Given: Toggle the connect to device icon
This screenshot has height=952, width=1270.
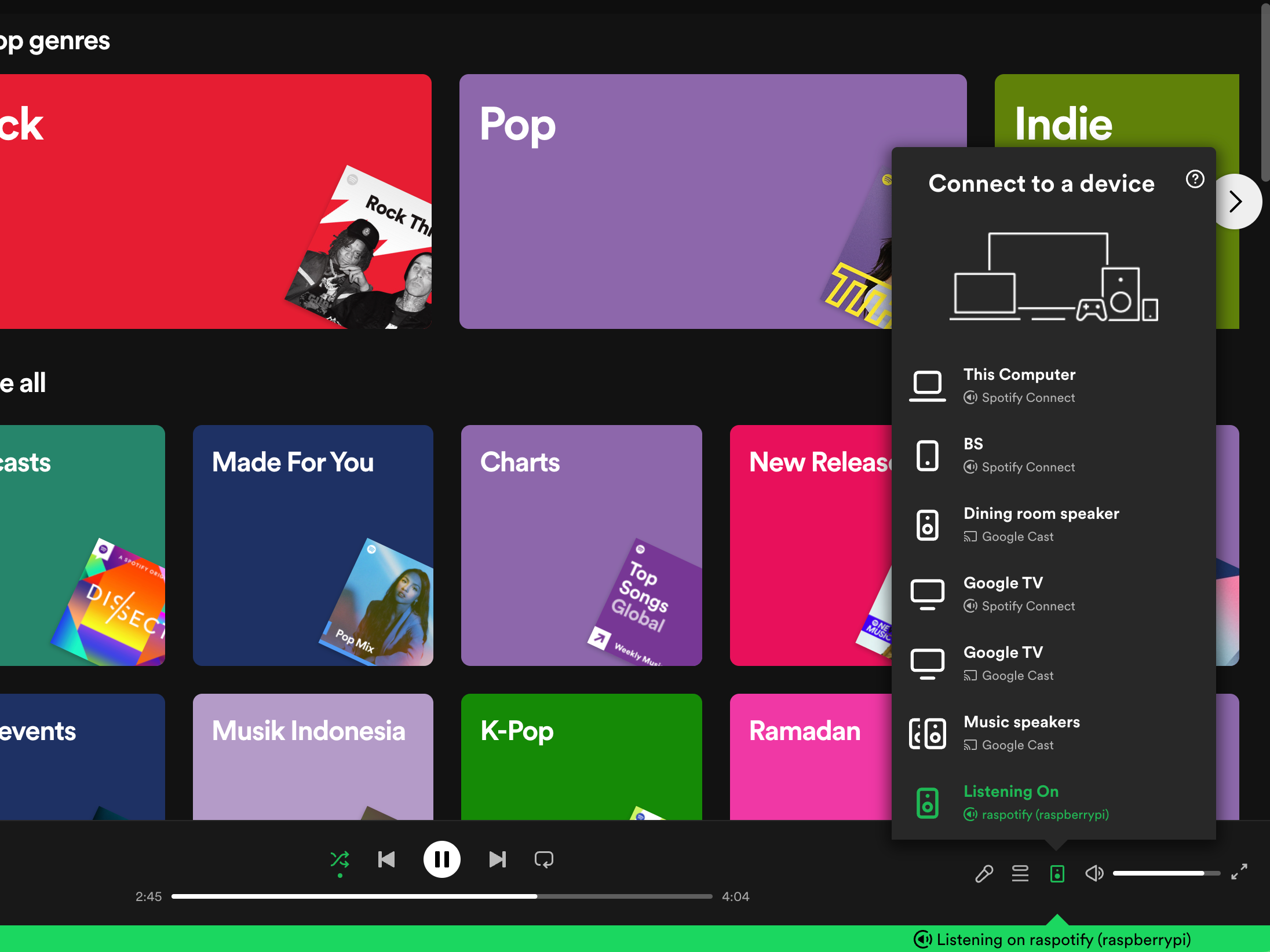Looking at the screenshot, I should point(1057,873).
